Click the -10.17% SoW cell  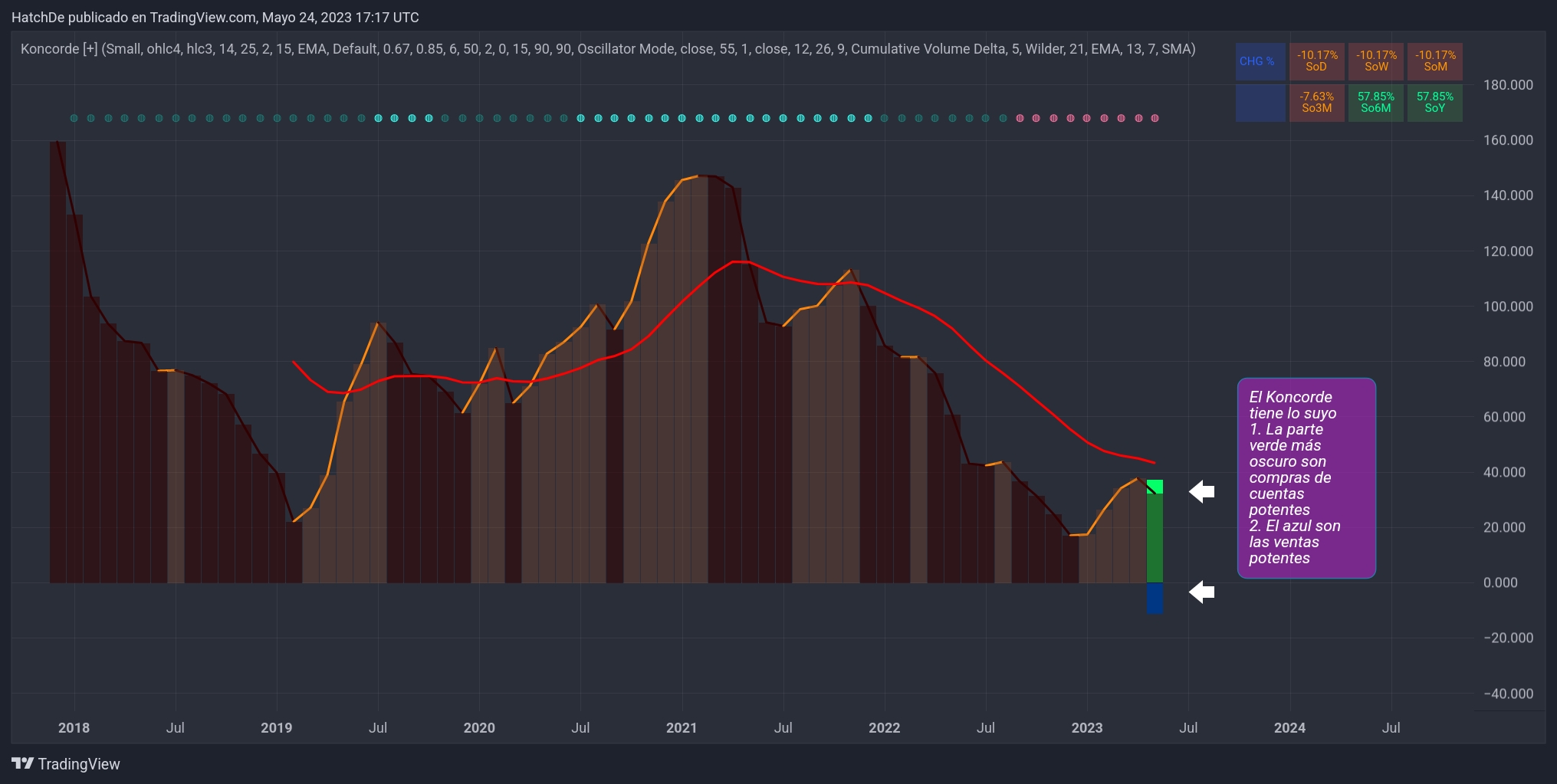pos(1376,61)
